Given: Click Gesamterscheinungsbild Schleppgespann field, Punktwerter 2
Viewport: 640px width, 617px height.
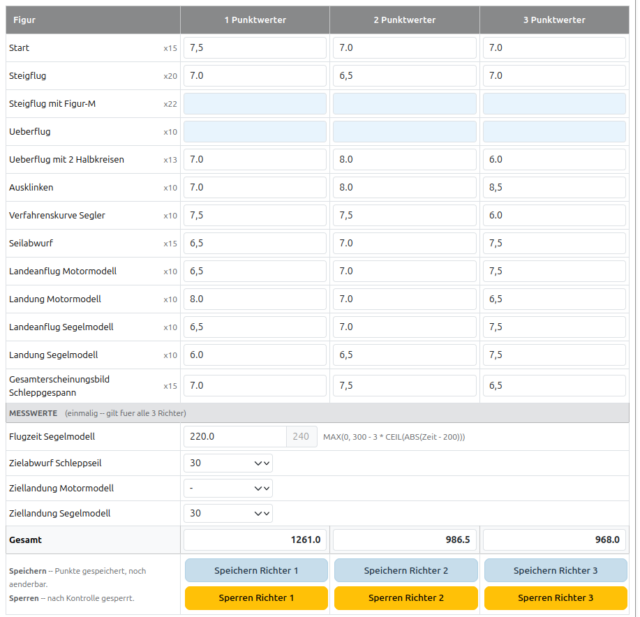Looking at the screenshot, I should click(405, 385).
